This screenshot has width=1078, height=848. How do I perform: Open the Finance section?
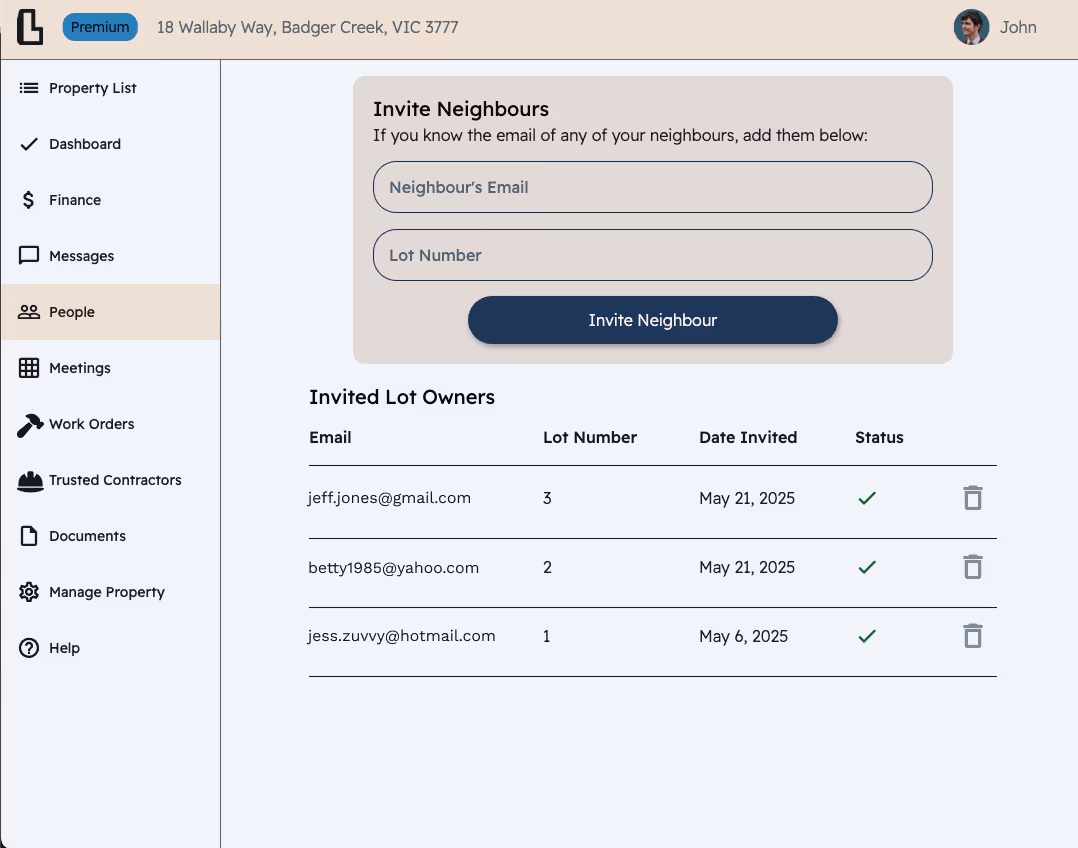(x=110, y=200)
